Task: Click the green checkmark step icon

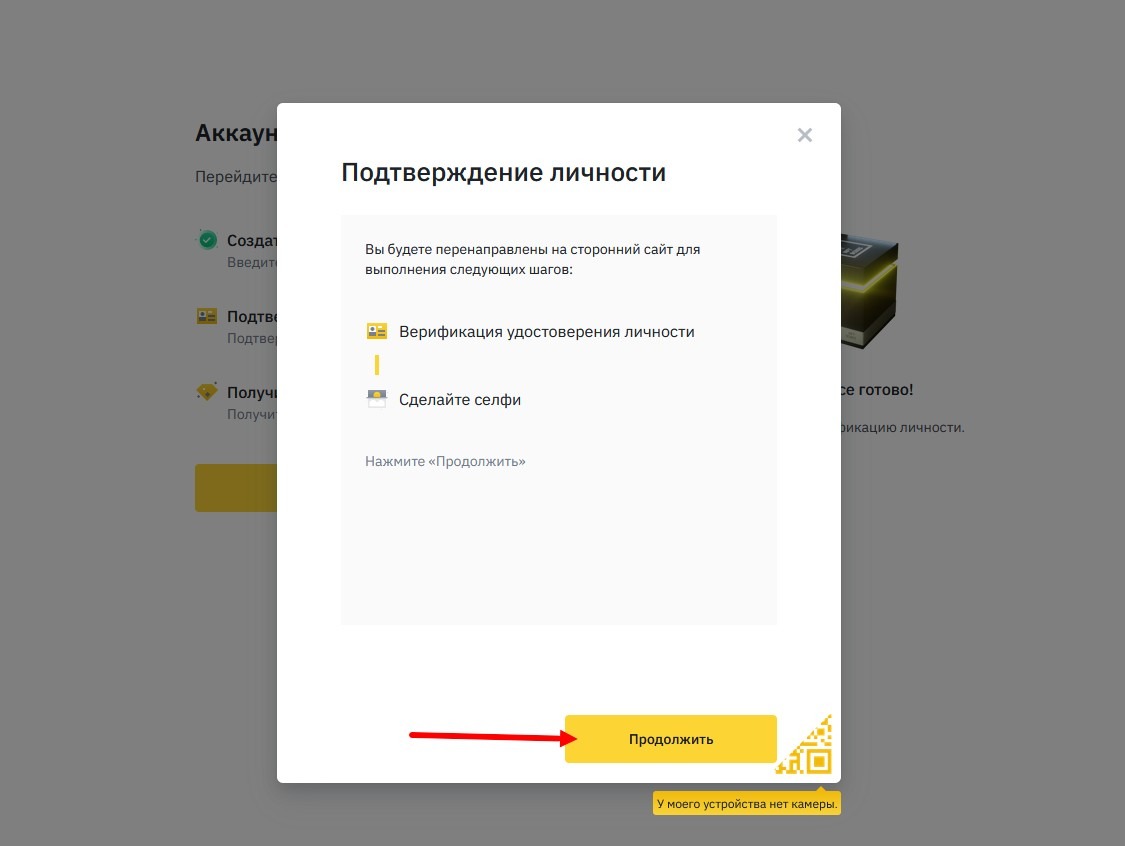Action: point(207,240)
